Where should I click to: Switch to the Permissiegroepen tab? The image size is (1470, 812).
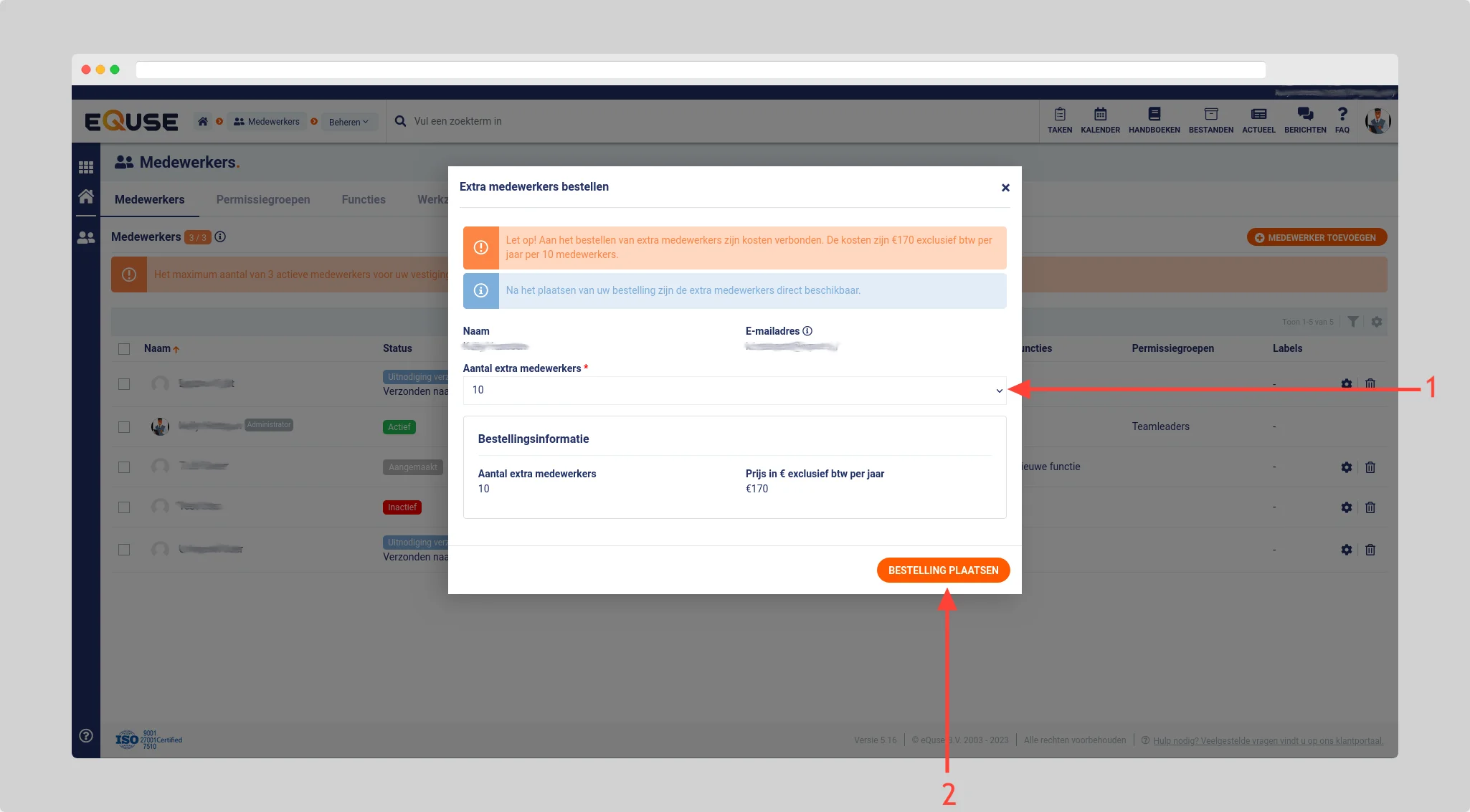[263, 200]
